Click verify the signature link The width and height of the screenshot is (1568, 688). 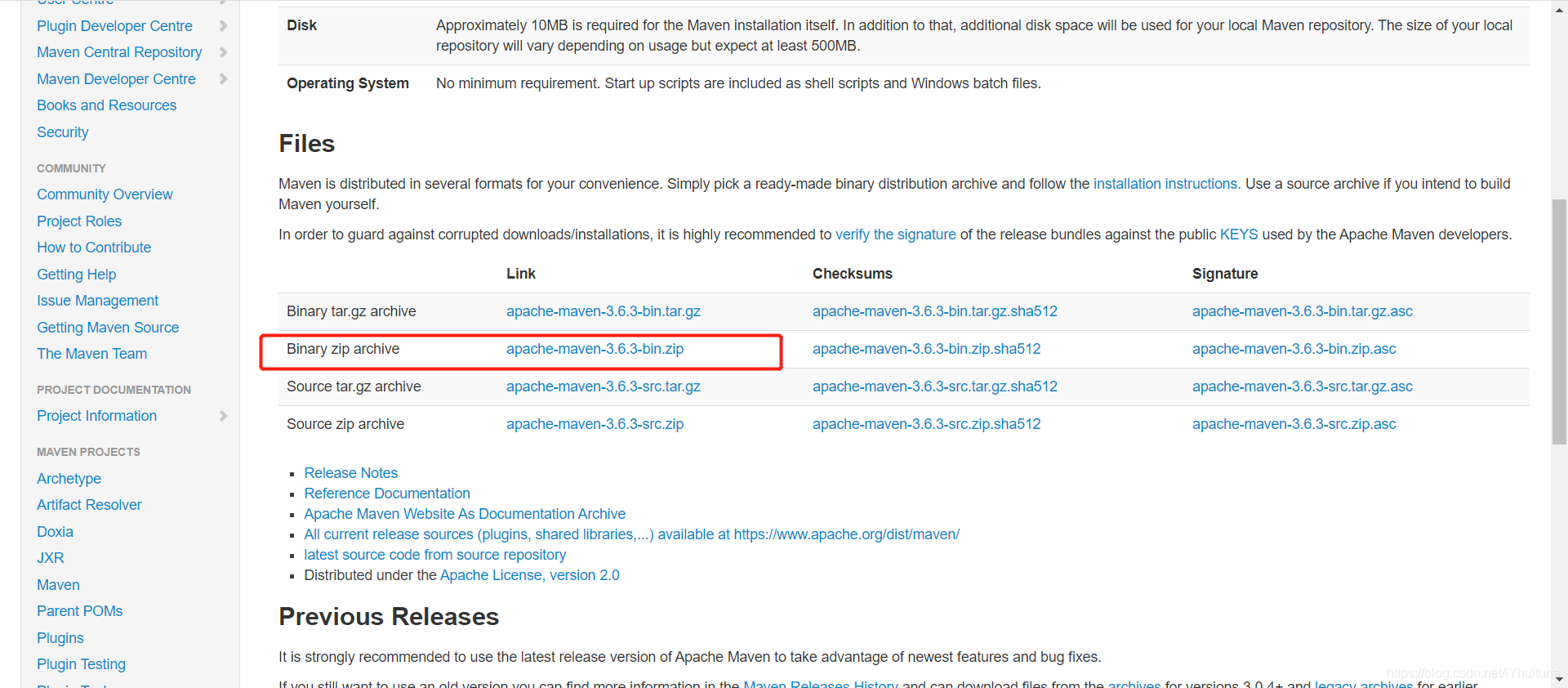tap(895, 235)
